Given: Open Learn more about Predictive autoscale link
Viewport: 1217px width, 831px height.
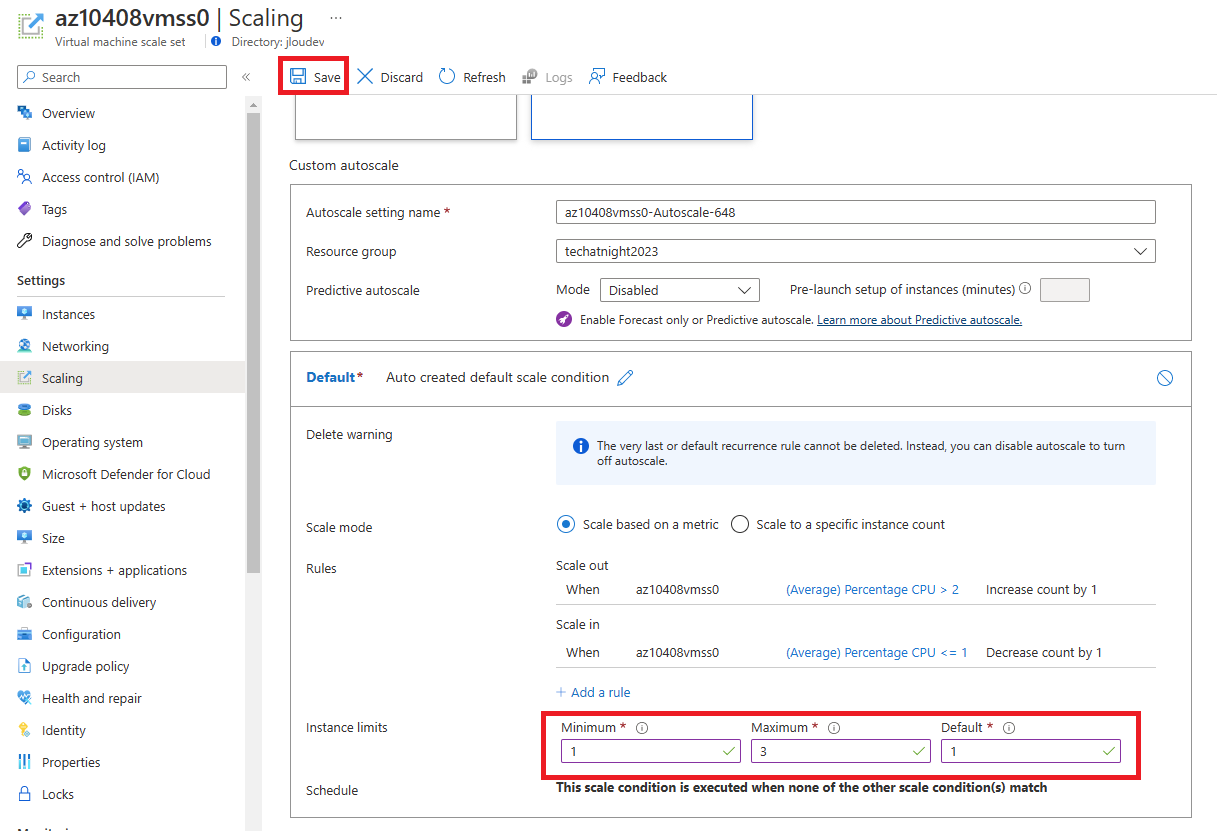Looking at the screenshot, I should tap(919, 320).
